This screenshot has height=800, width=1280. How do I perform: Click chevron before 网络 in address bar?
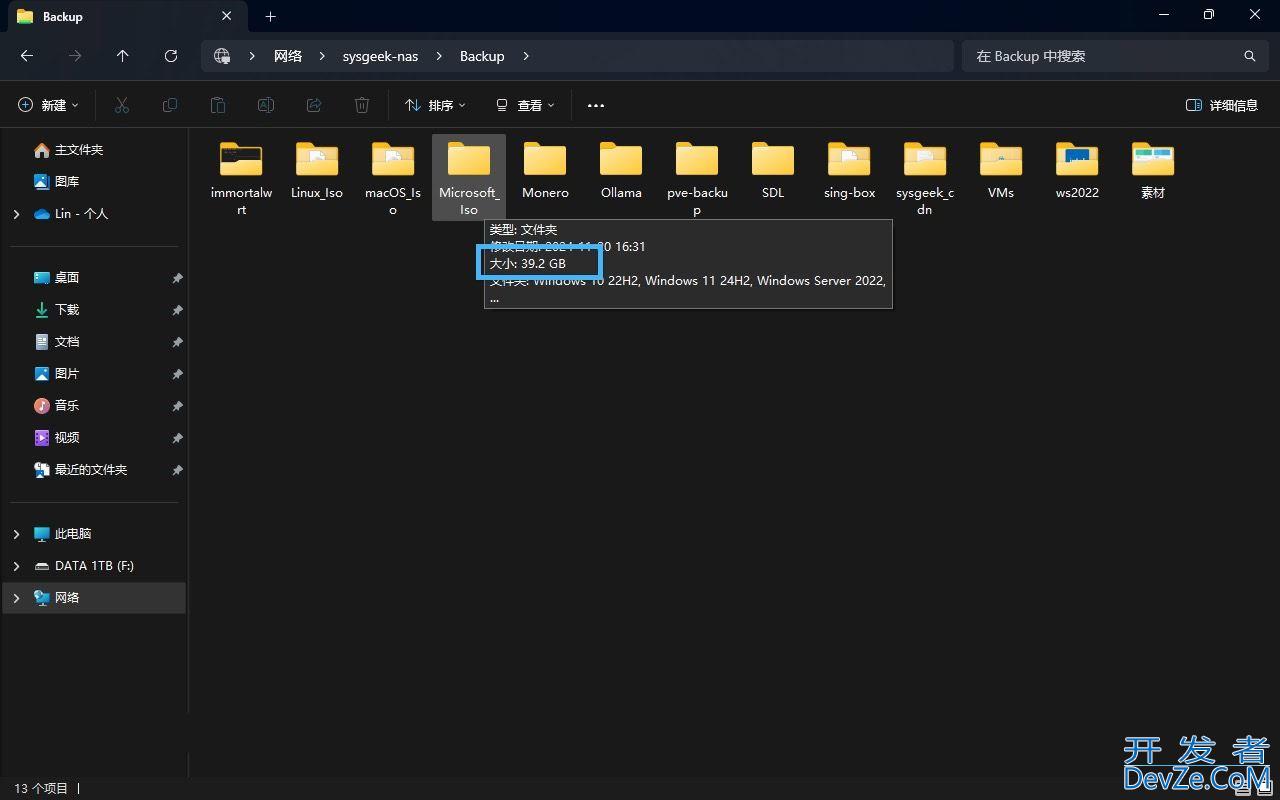253,56
